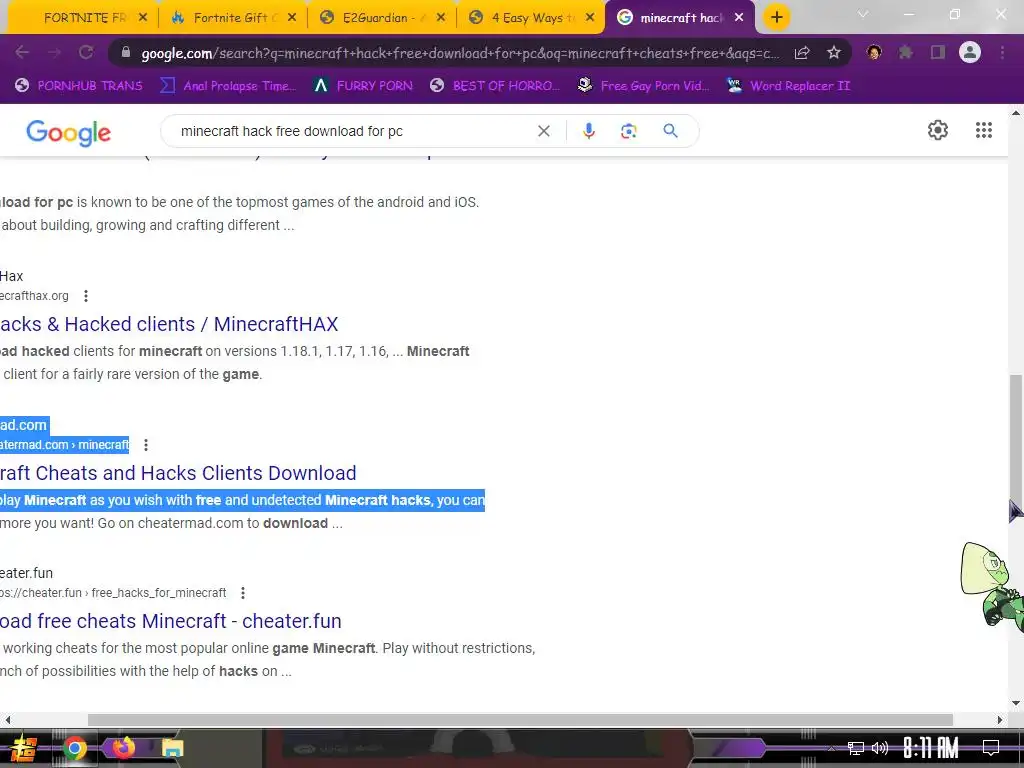Click the horizontal scroll right arrow
The image size is (1024, 768).
click(x=1000, y=720)
